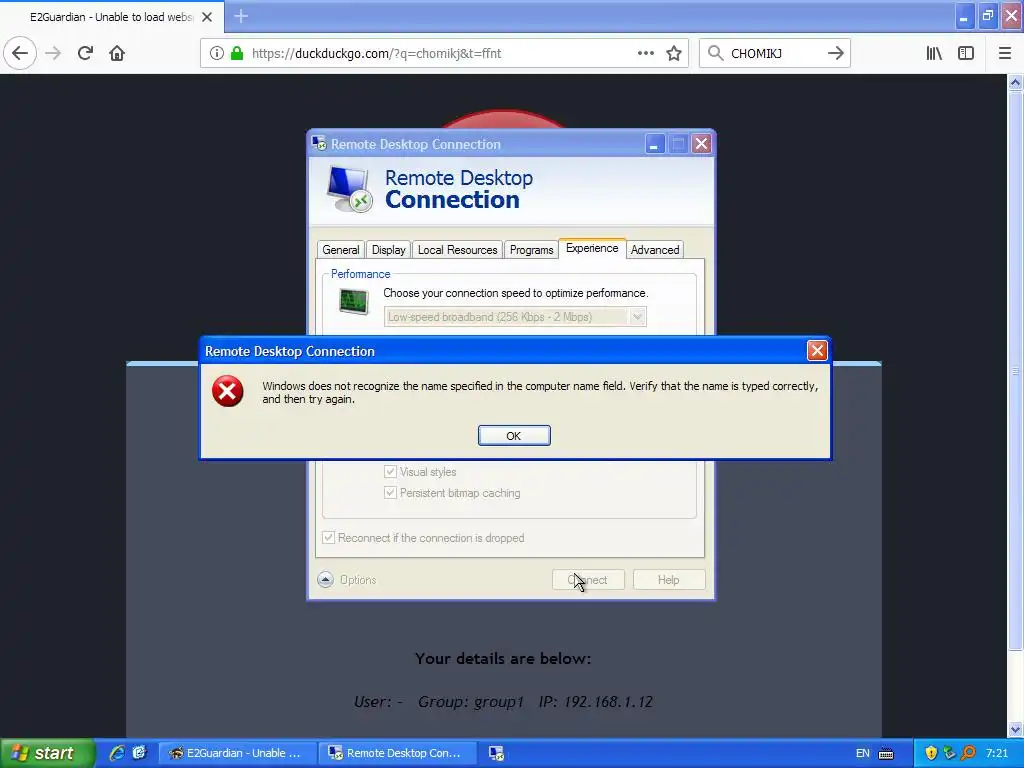This screenshot has height=768, width=1024.
Task: Open the connection speed dropdown
Action: 515,317
